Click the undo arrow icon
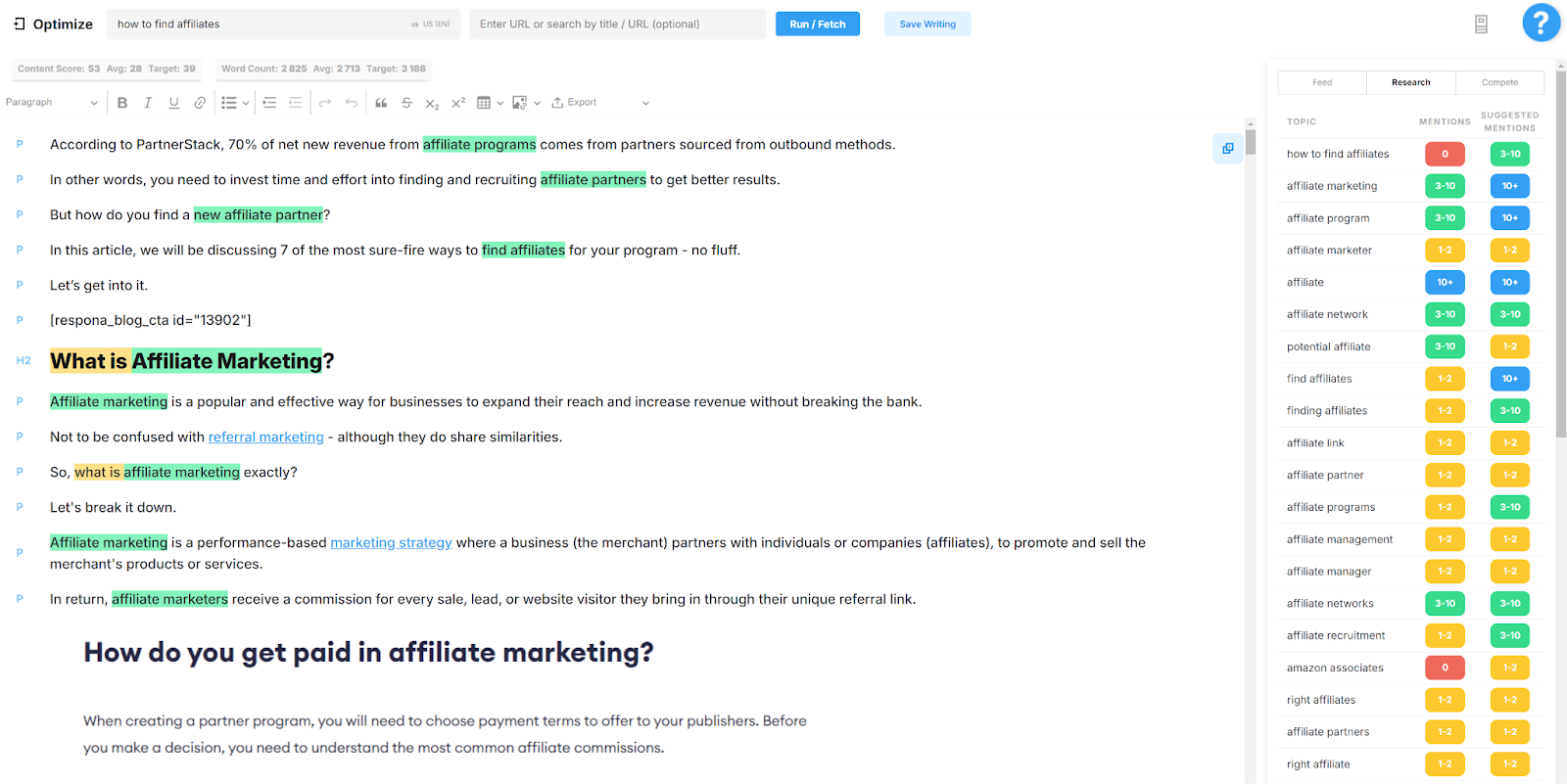The width and height of the screenshot is (1567, 784). click(351, 103)
